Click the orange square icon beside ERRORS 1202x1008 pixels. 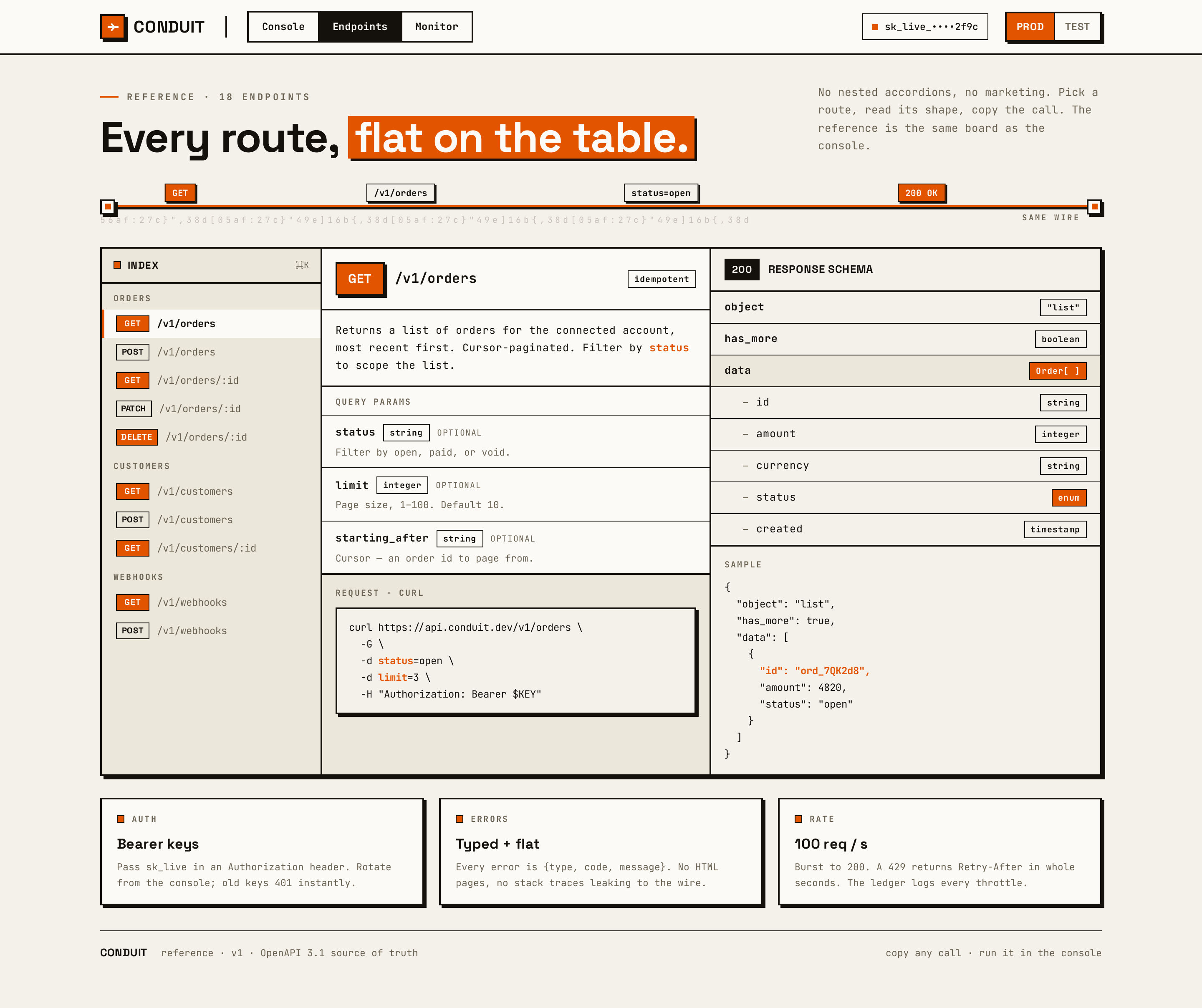460,819
